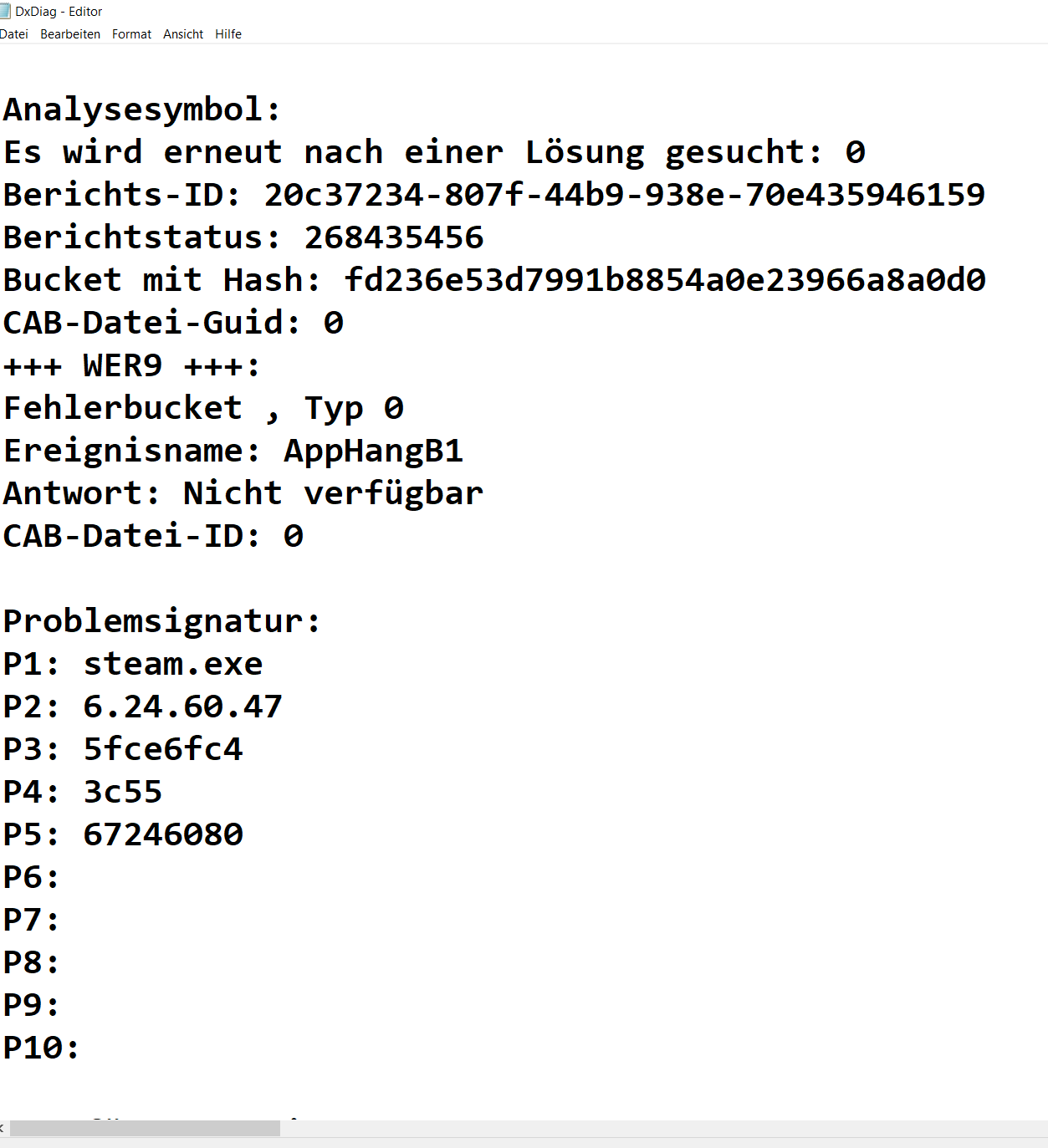This screenshot has width=1048, height=1148.
Task: Click the Bucket hash value
Action: [x=665, y=280]
